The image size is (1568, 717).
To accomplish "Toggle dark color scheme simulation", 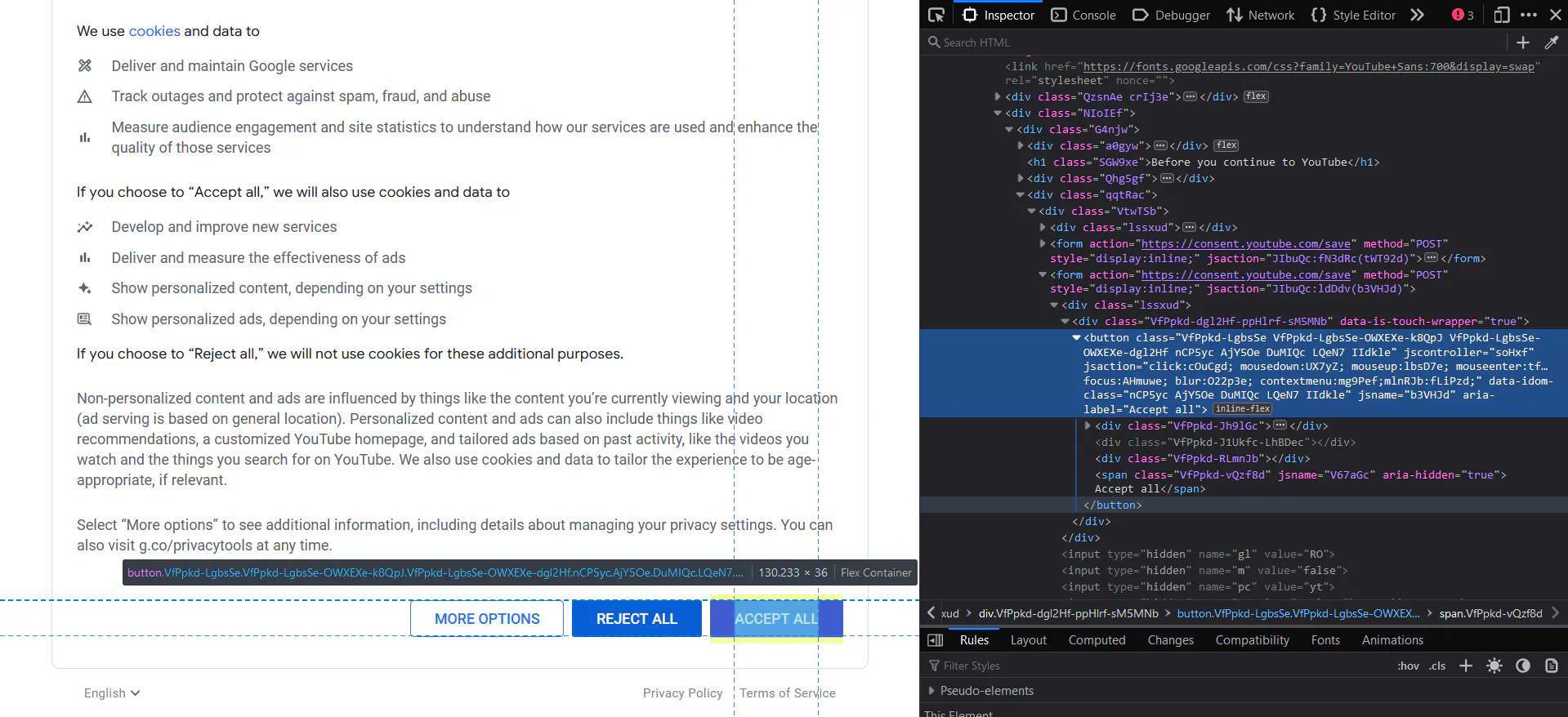I will tap(1523, 666).
